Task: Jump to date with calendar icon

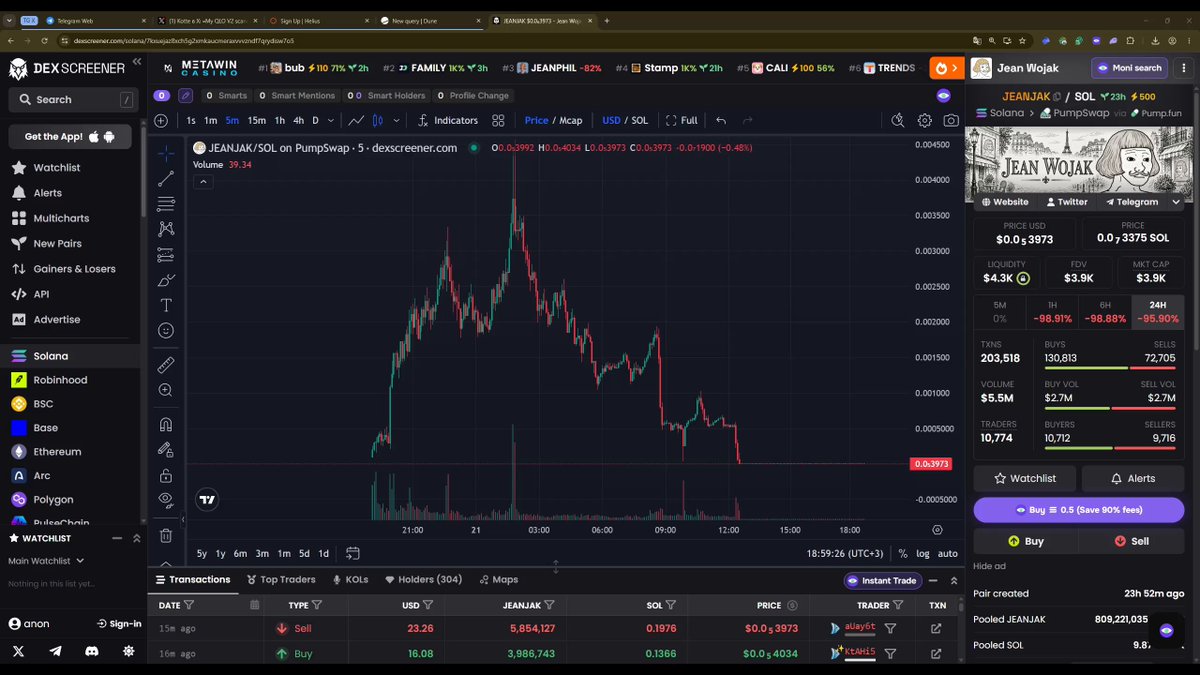Action: point(352,553)
